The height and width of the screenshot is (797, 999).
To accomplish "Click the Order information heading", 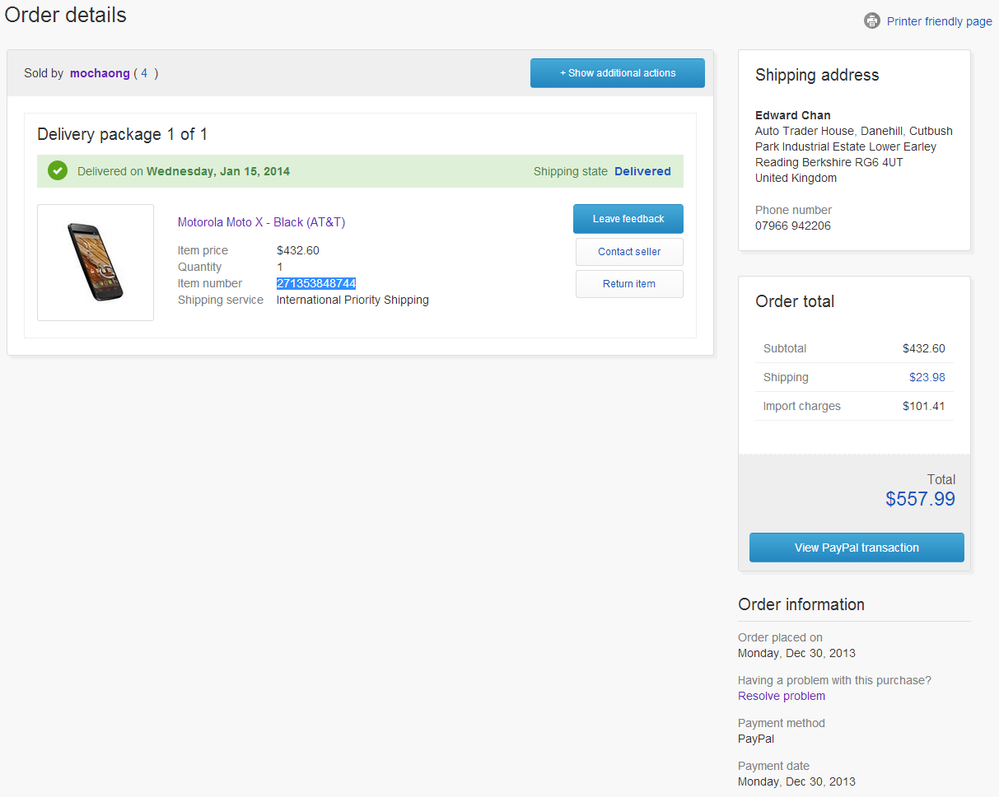I will (x=801, y=605).
